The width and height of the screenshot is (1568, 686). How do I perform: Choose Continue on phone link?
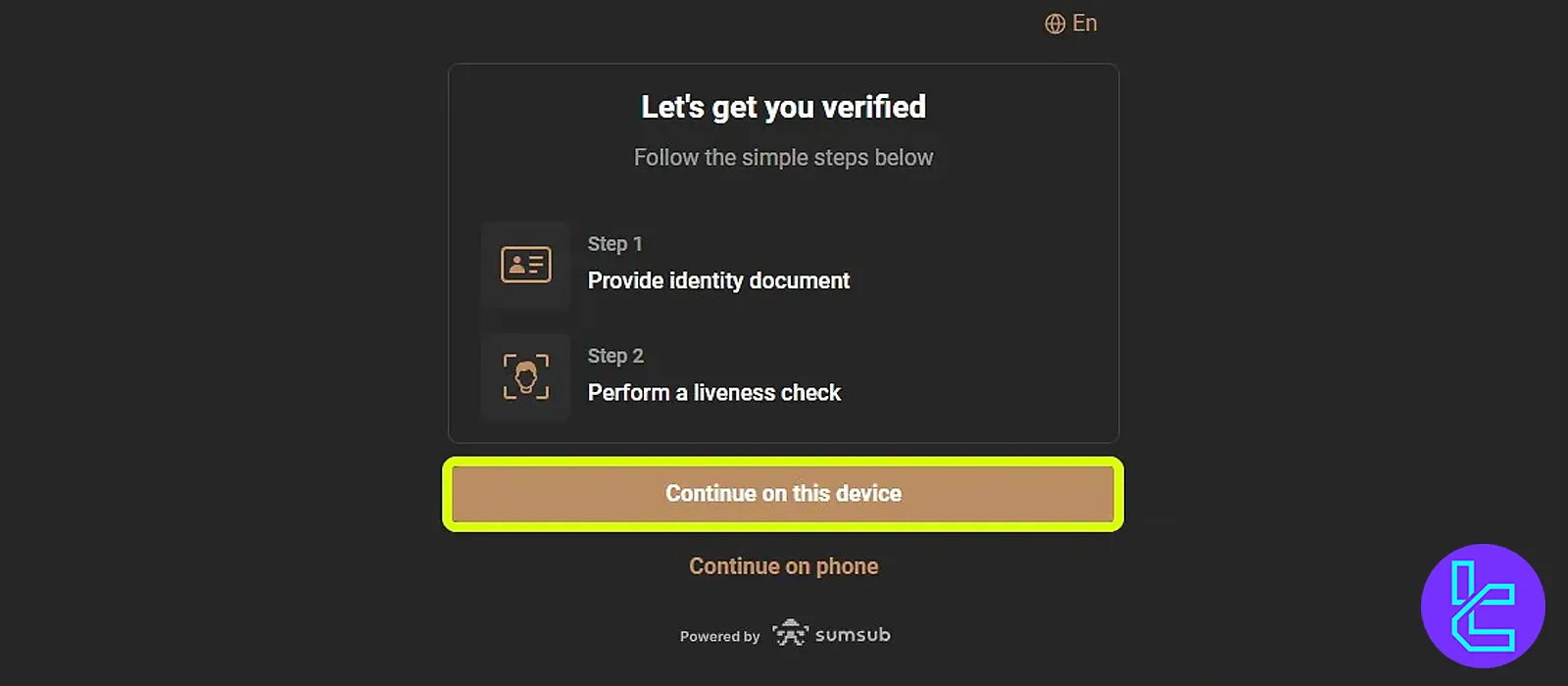tap(783, 566)
